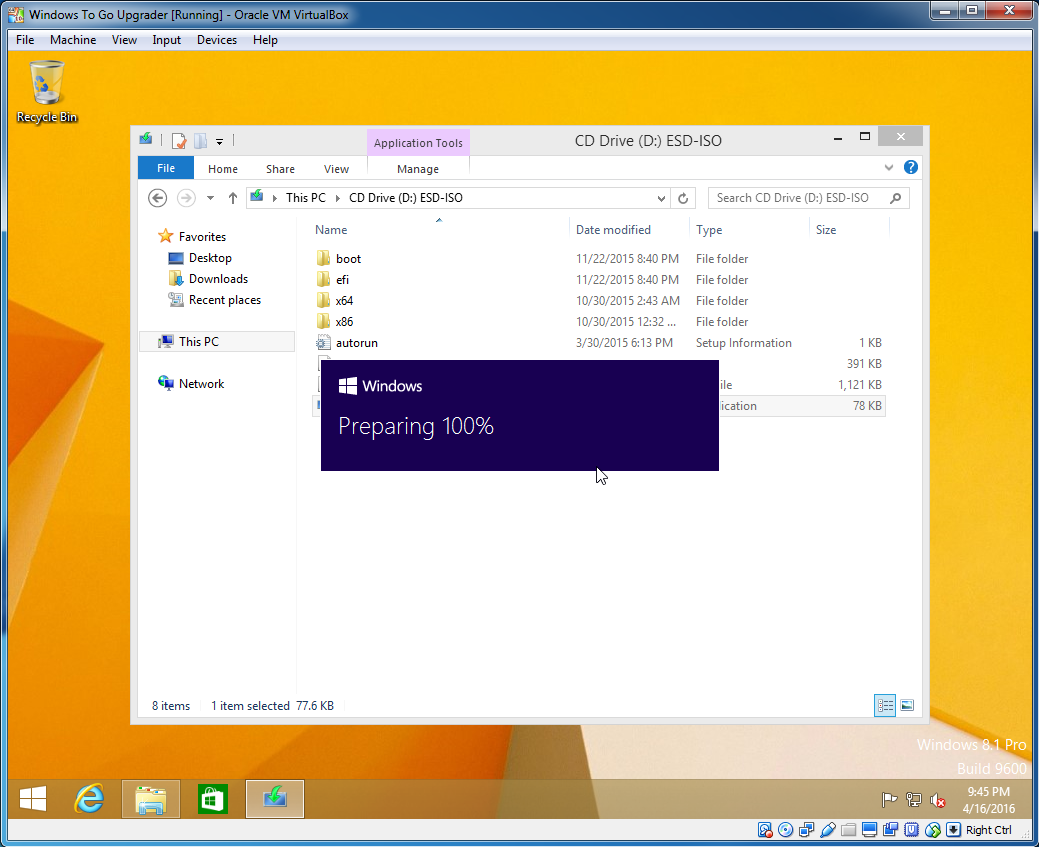Viewport: 1039px width, 847px height.
Task: Expand the address bar history dropdown
Action: (x=661, y=198)
